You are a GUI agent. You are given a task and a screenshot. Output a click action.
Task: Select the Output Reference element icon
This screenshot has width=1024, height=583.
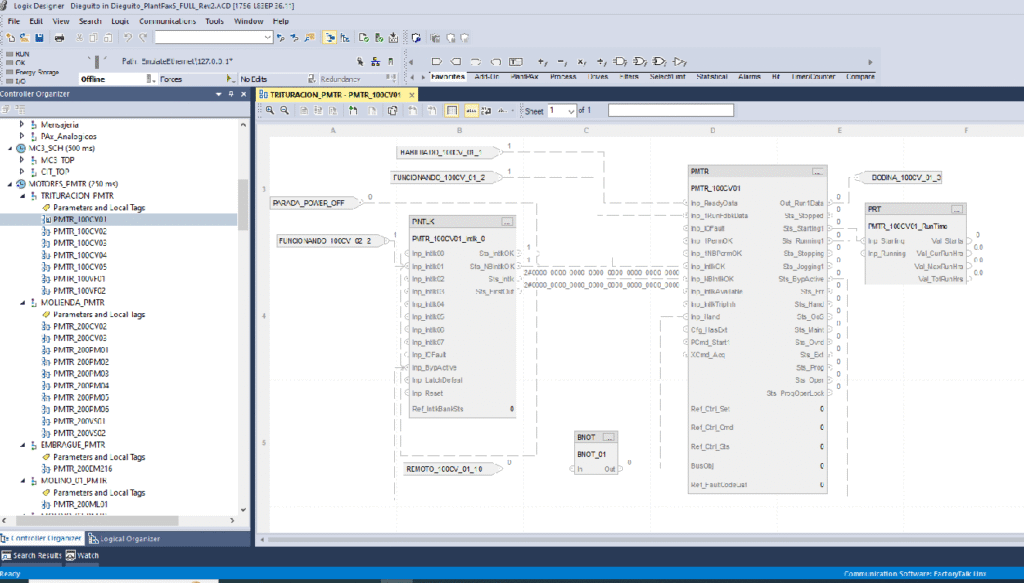(458, 61)
